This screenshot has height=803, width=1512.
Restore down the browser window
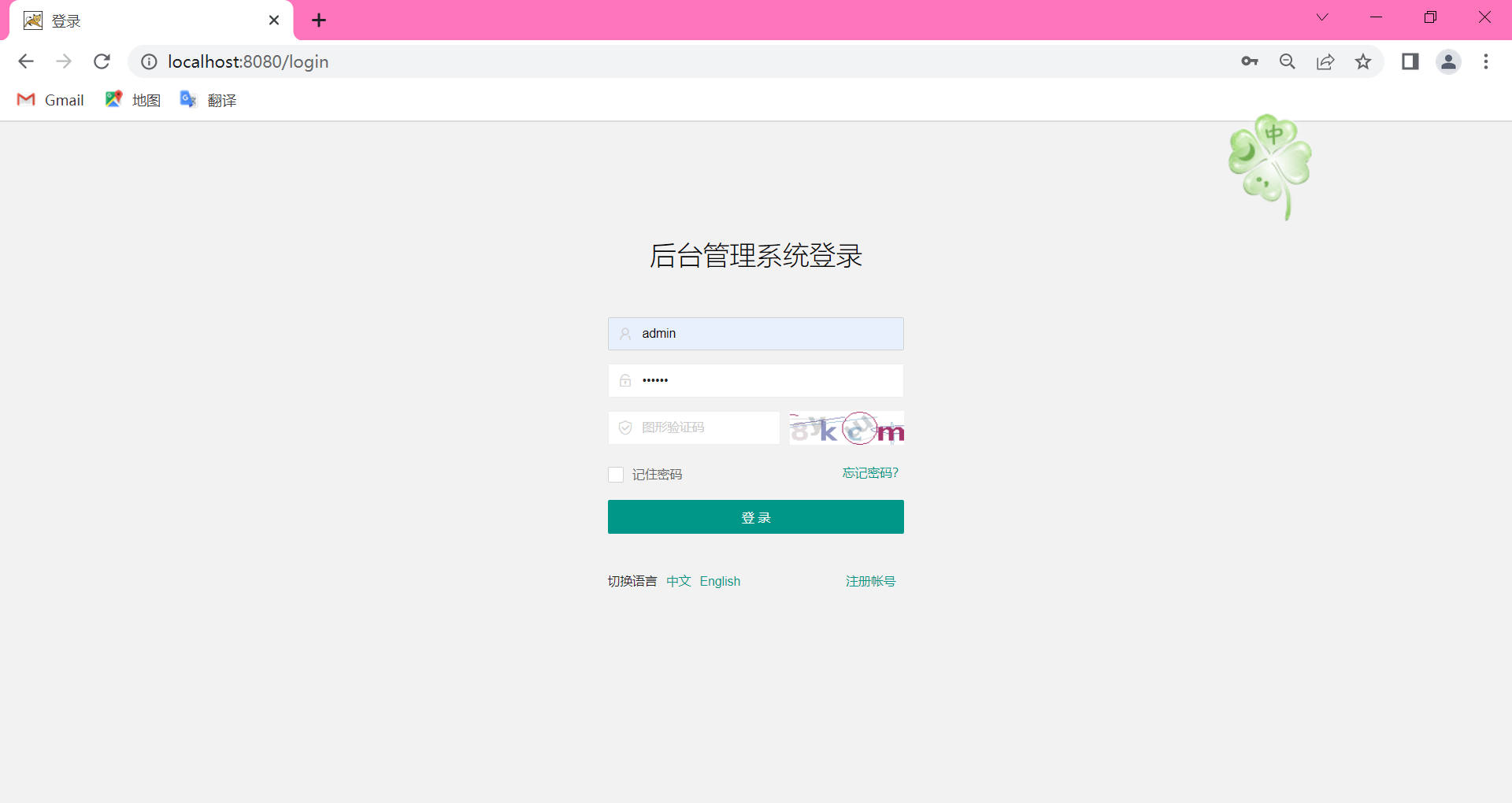click(1431, 17)
